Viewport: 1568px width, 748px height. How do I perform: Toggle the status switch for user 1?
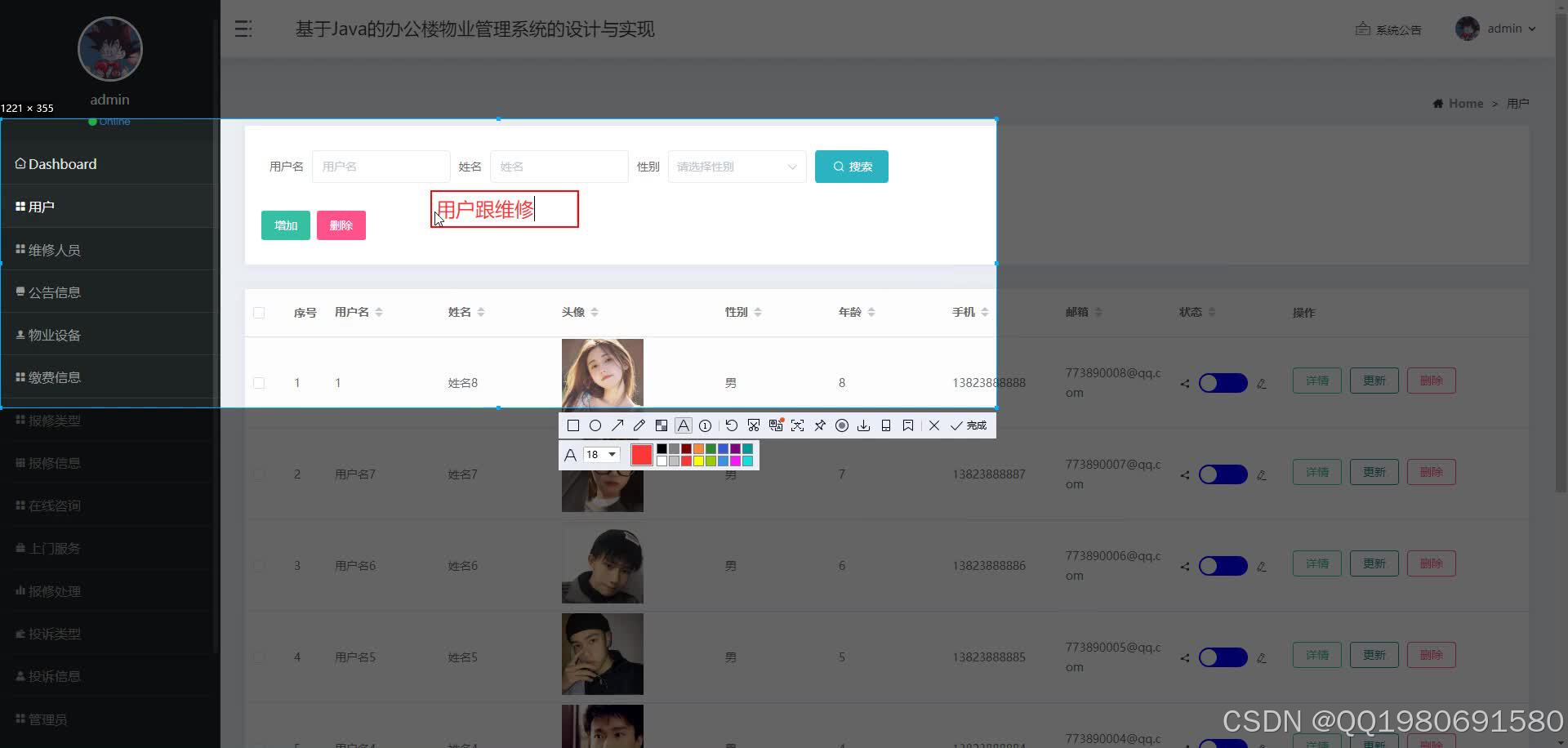(x=1222, y=382)
